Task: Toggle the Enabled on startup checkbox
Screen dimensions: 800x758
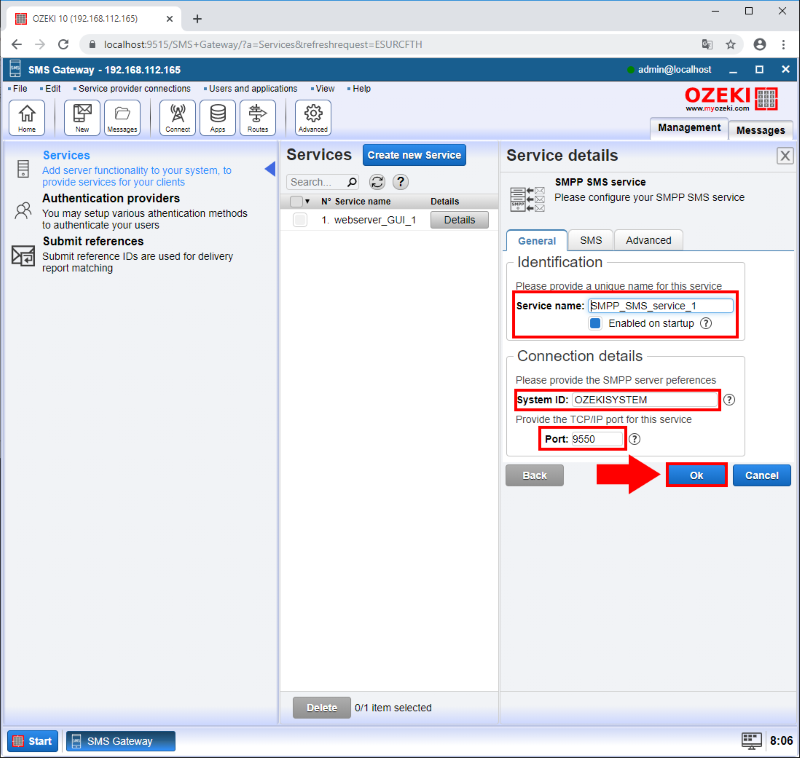Action: click(x=595, y=323)
